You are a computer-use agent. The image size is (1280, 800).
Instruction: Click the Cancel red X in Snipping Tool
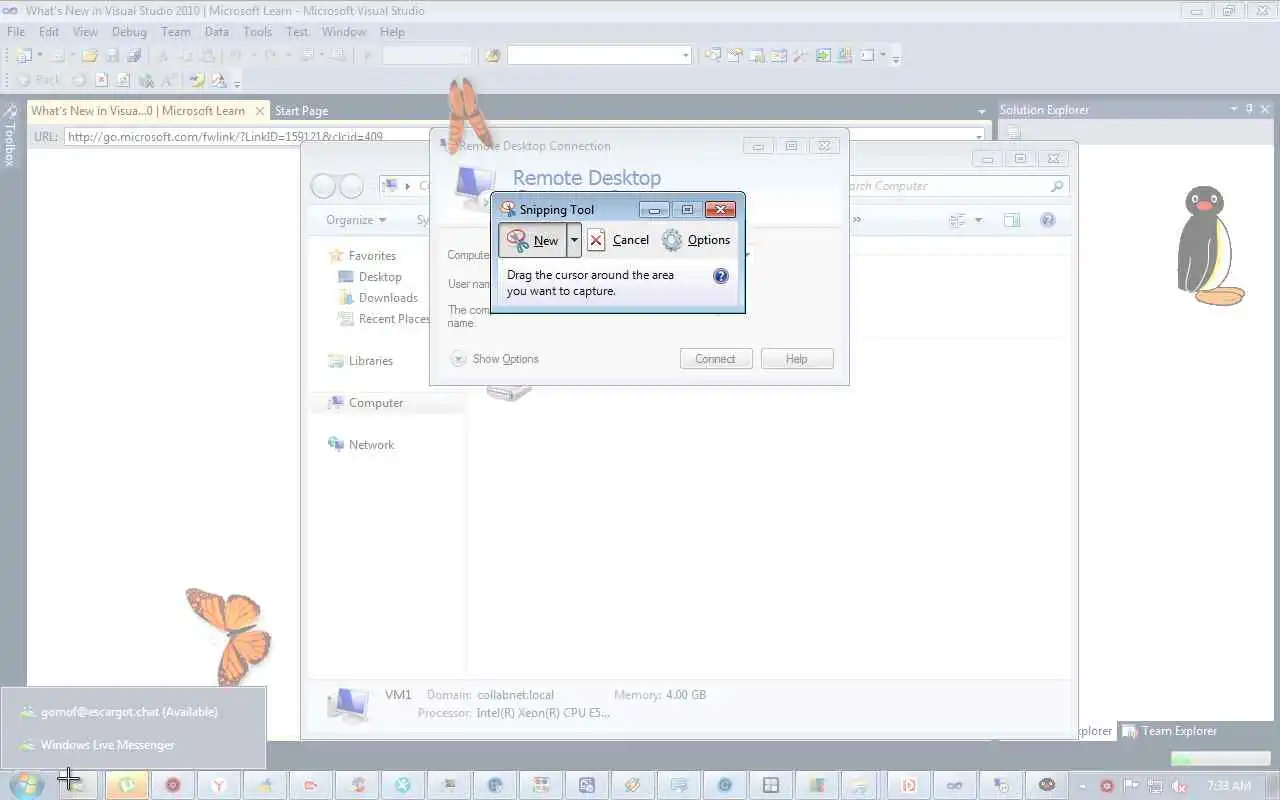pos(618,240)
